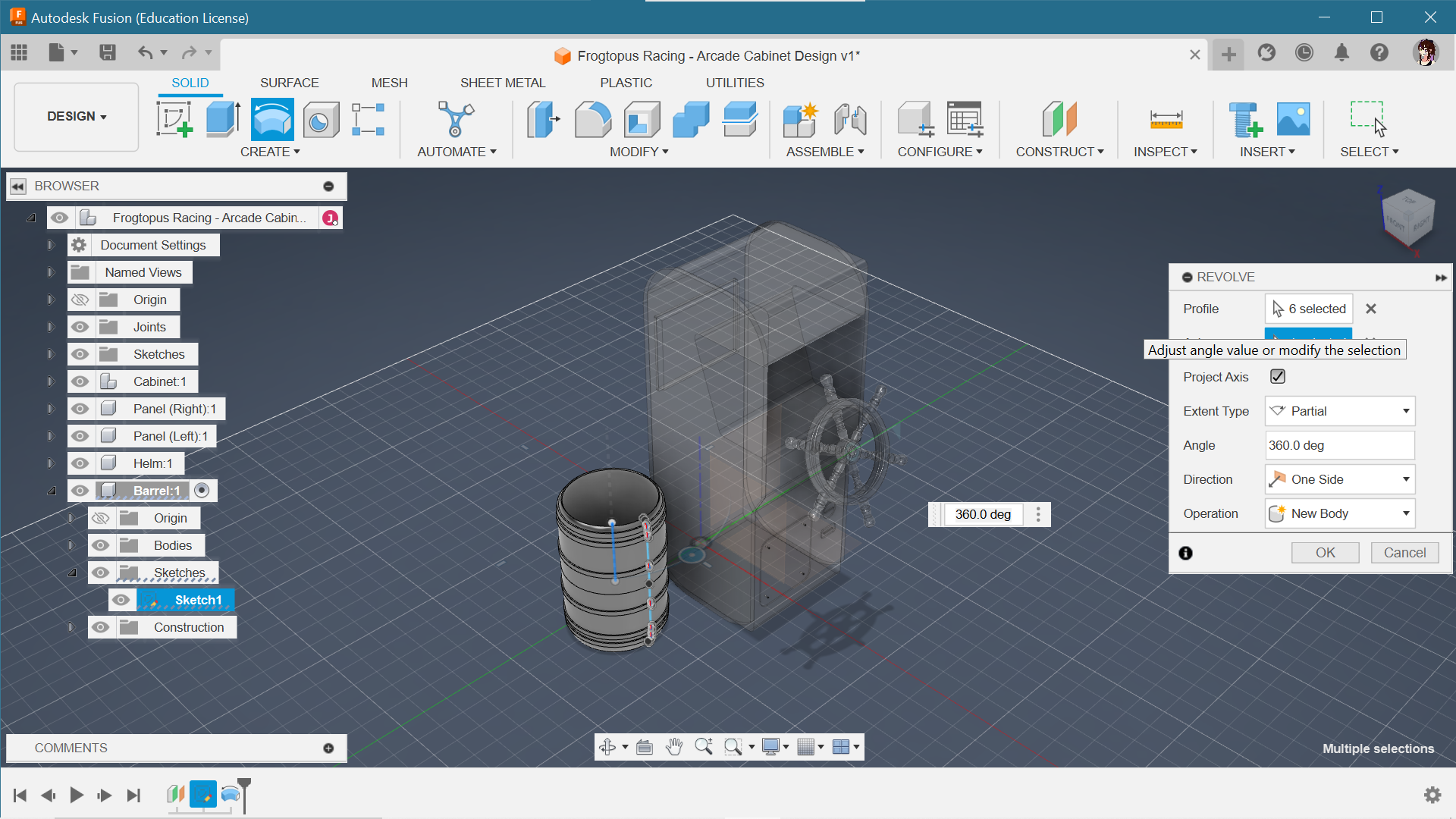Select the Measure tool
The image size is (1456, 819).
[x=1166, y=119]
